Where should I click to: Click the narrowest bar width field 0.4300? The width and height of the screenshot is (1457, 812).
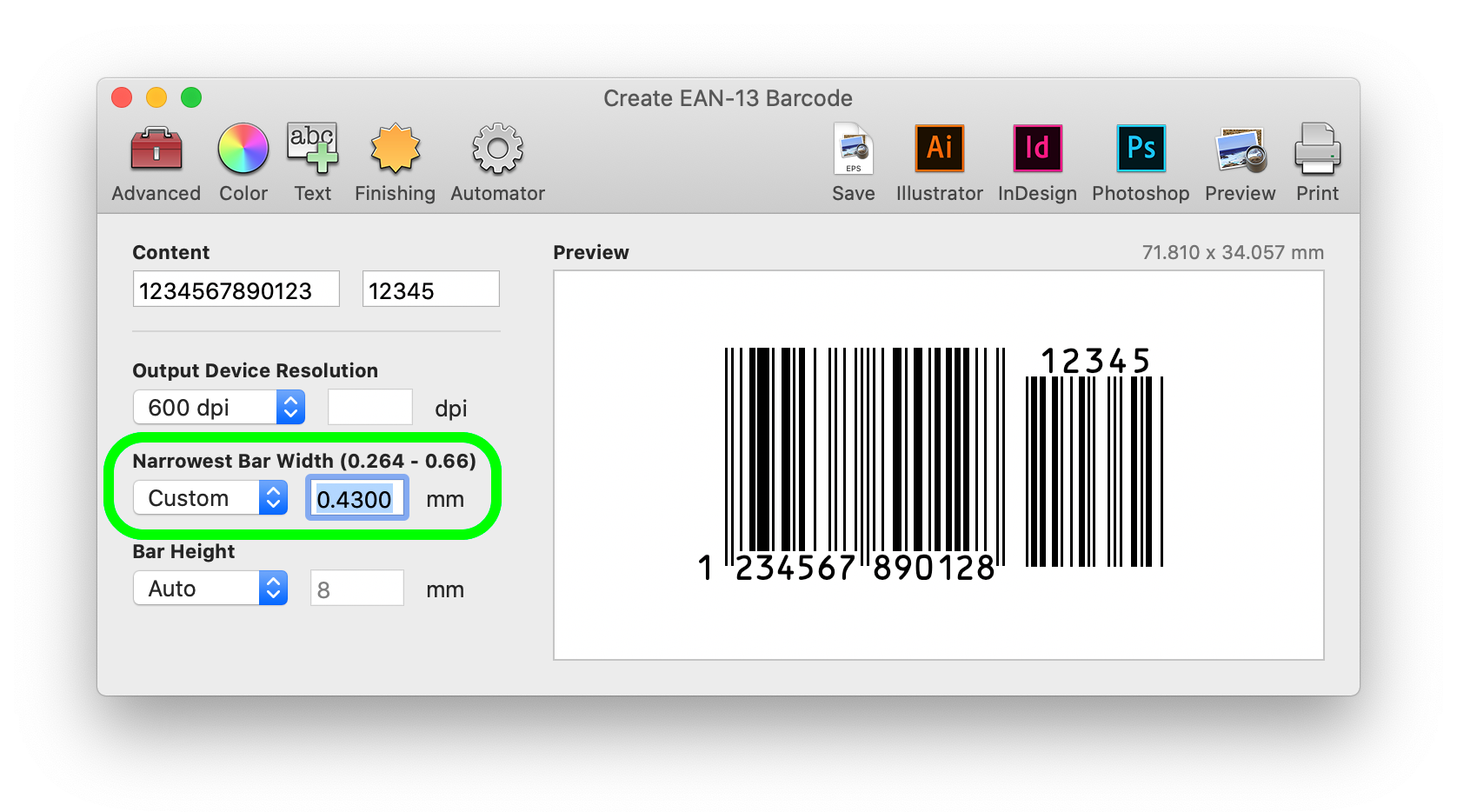pyautogui.click(x=356, y=498)
